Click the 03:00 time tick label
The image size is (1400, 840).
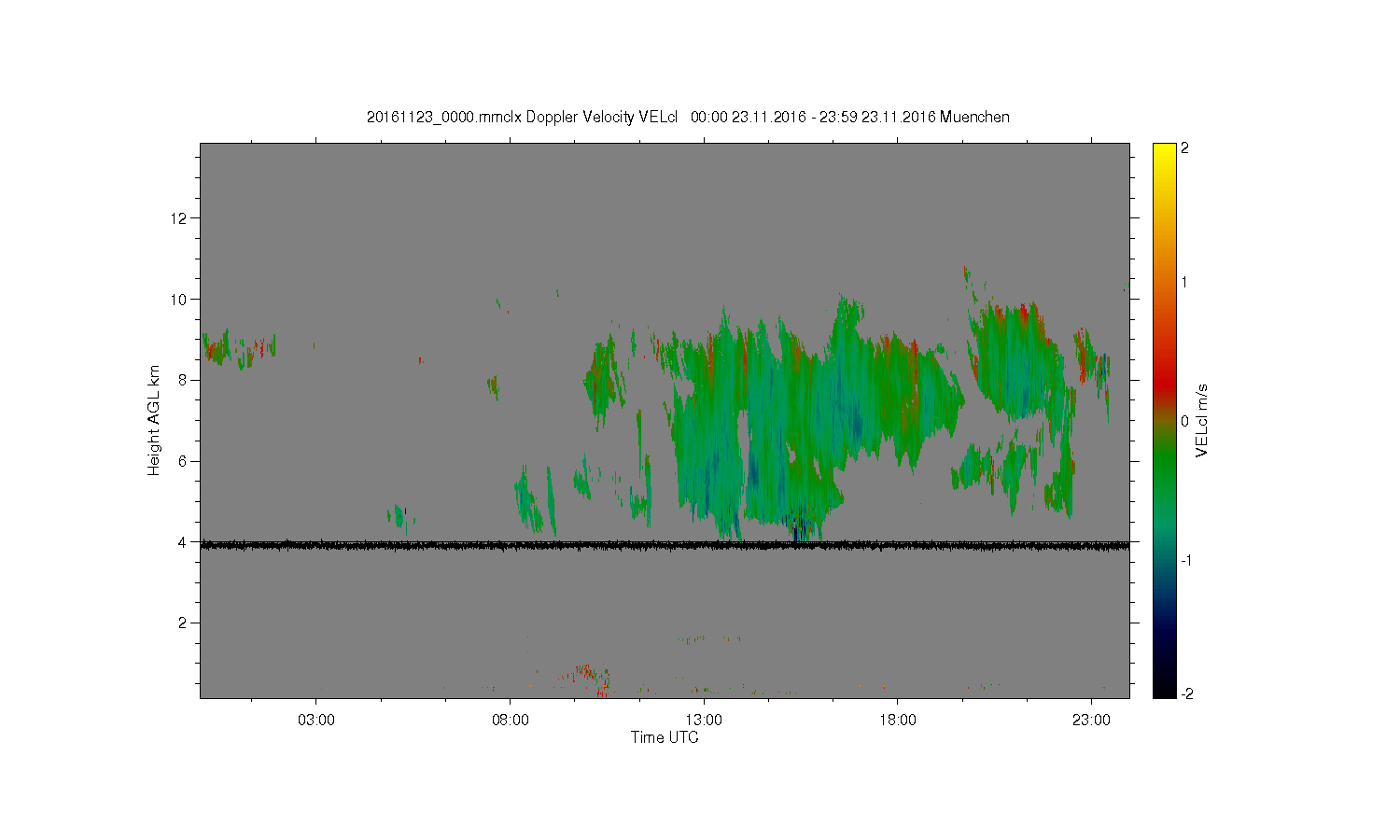pos(315,721)
